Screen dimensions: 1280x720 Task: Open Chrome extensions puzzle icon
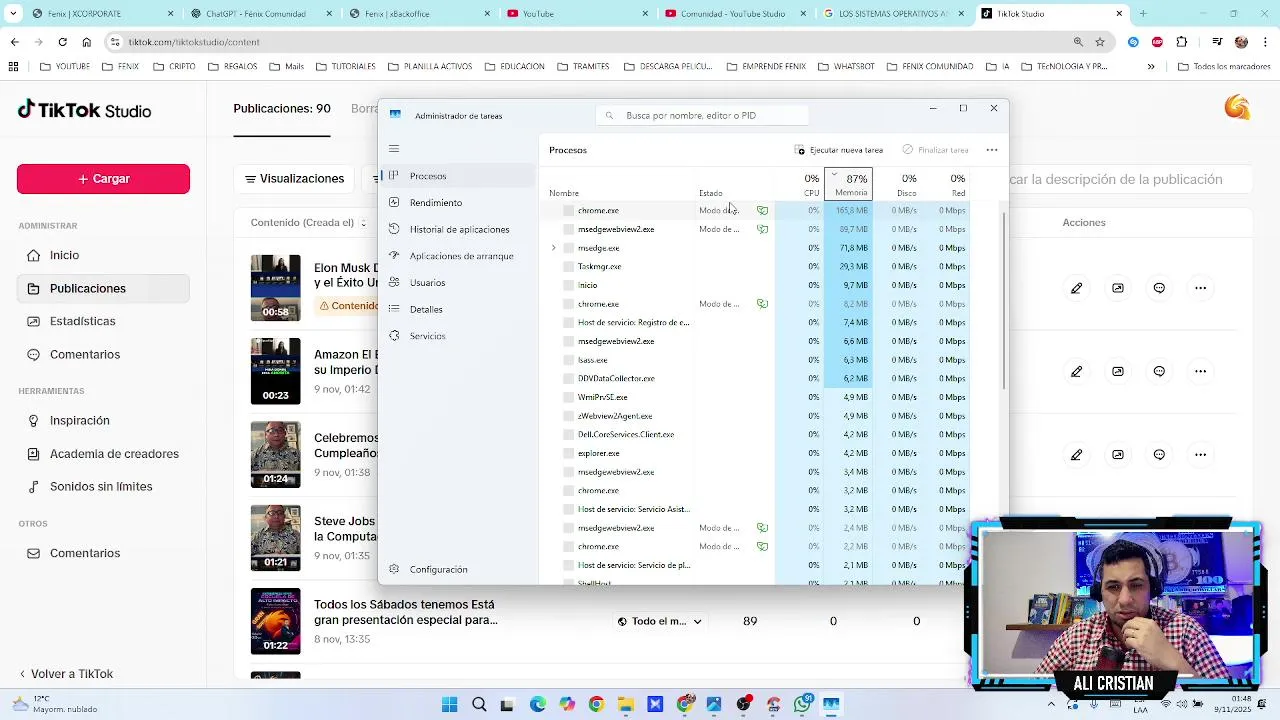point(1182,42)
